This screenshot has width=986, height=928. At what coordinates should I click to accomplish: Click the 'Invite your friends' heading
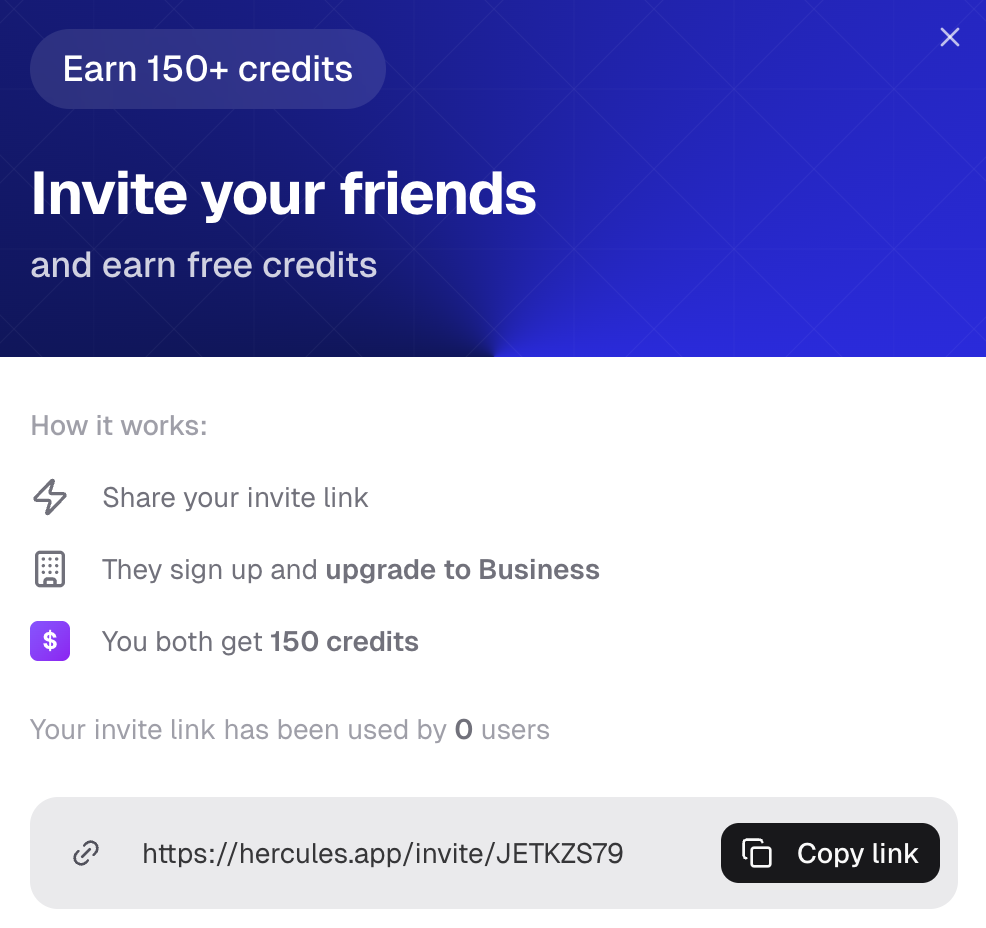tap(283, 194)
